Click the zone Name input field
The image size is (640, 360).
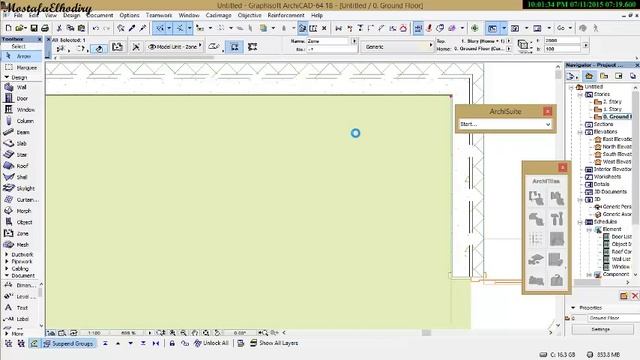[x=328, y=41]
